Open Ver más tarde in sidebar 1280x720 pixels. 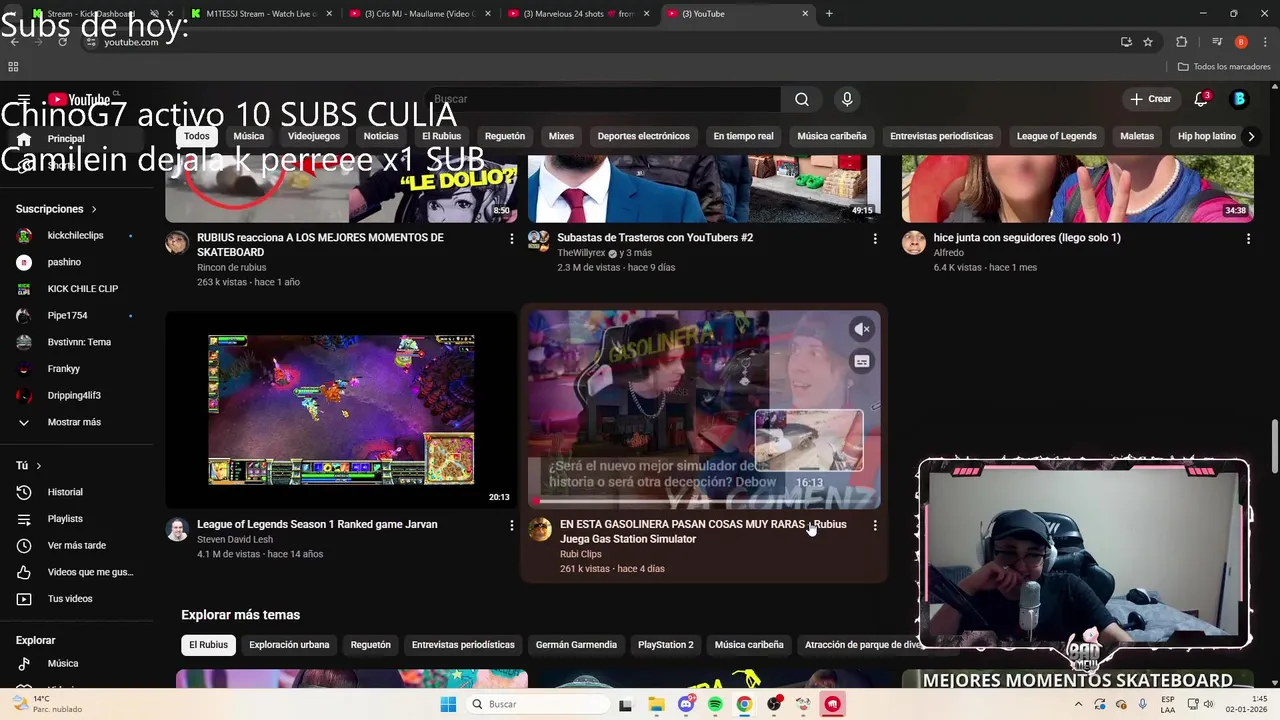[74, 546]
